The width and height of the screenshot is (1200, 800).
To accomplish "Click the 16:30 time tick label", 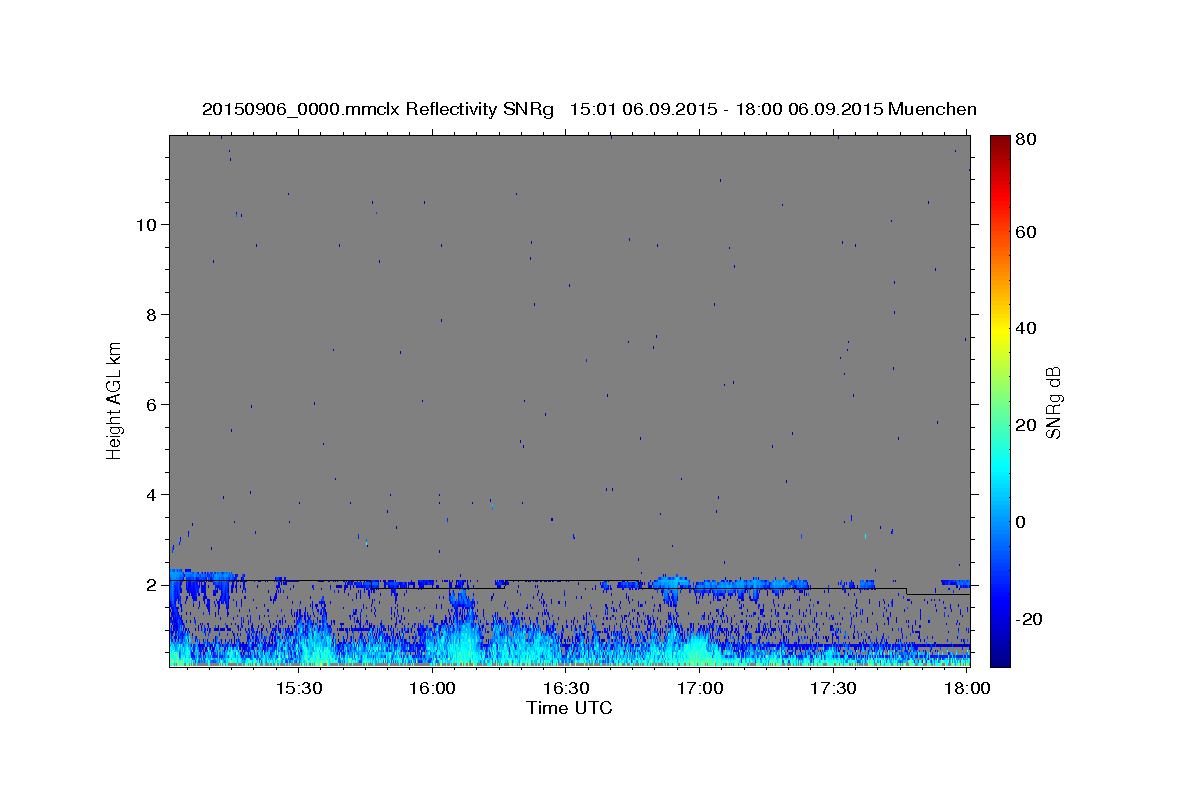I will tap(566, 689).
